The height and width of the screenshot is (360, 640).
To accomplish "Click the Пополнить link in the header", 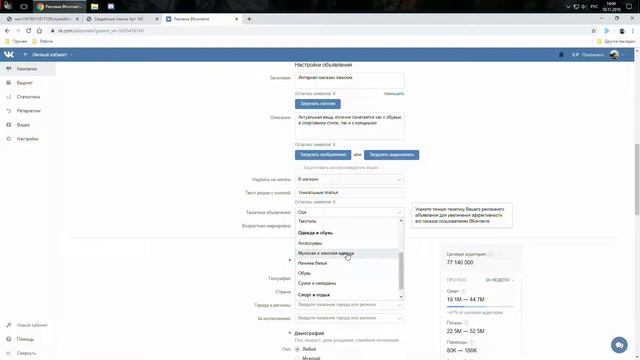I will (593, 55).
